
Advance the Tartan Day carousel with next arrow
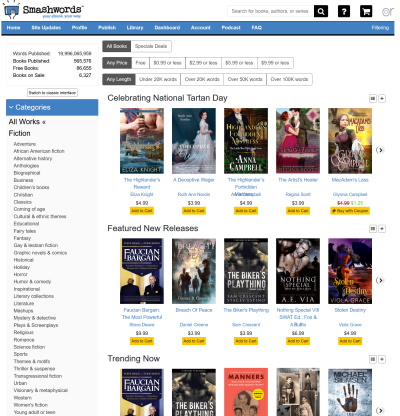(380, 150)
